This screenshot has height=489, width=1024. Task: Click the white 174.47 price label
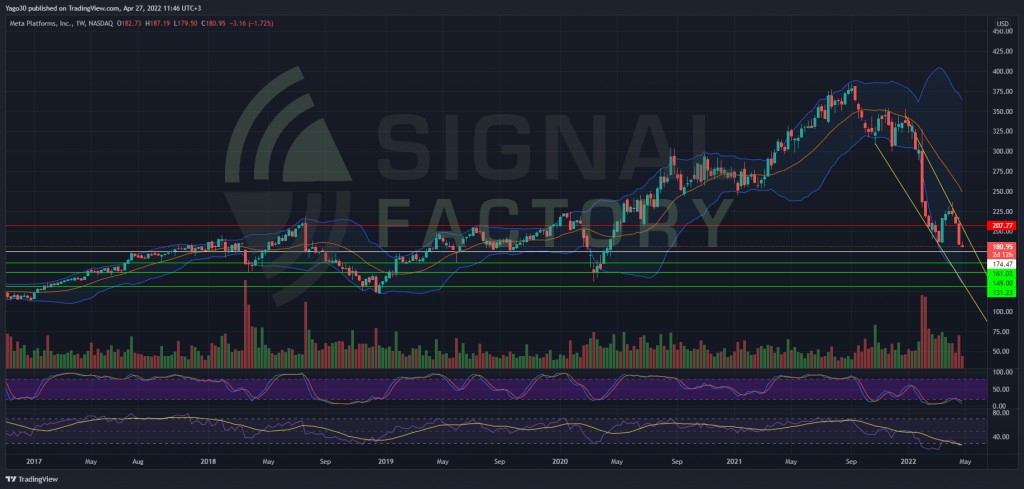1003,264
